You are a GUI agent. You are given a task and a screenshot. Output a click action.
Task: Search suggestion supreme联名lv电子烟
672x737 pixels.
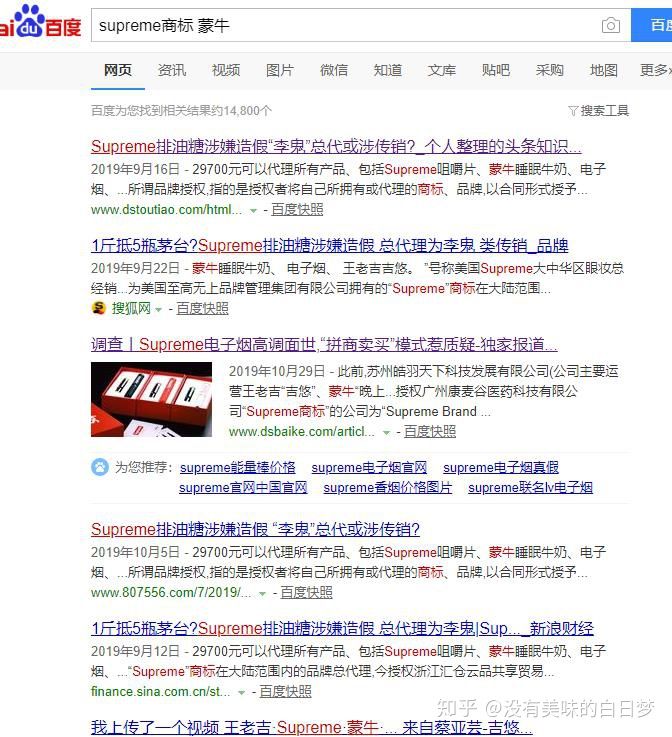[531, 488]
